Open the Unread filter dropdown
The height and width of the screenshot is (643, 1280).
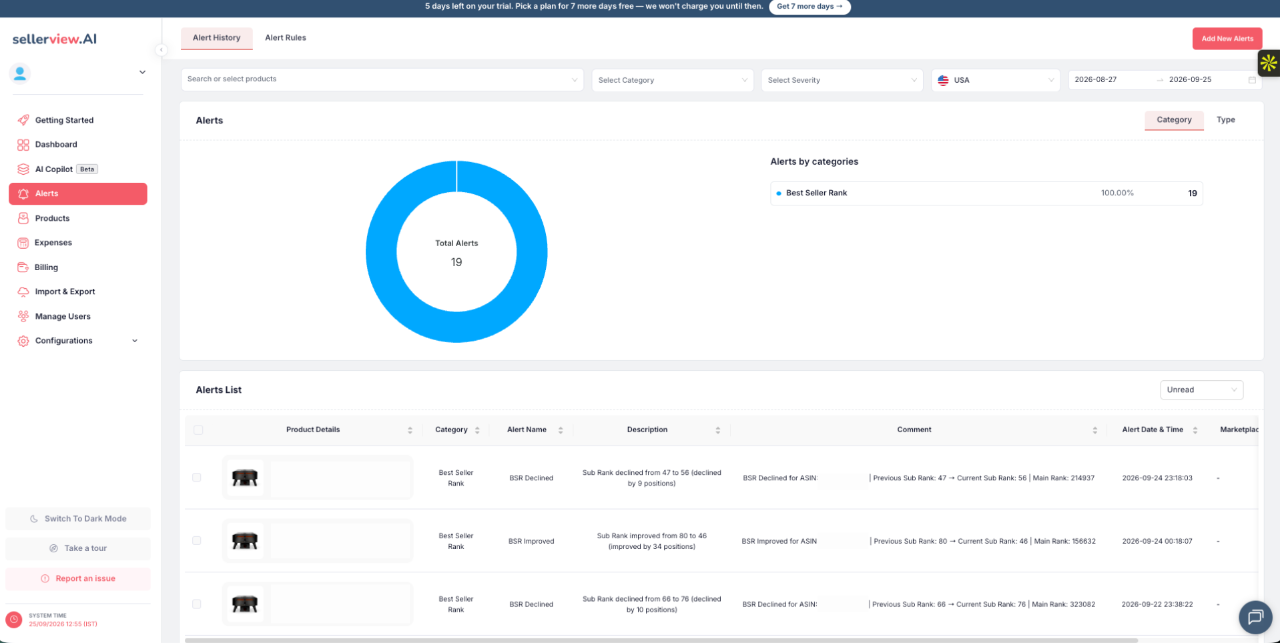pyautogui.click(x=1202, y=390)
